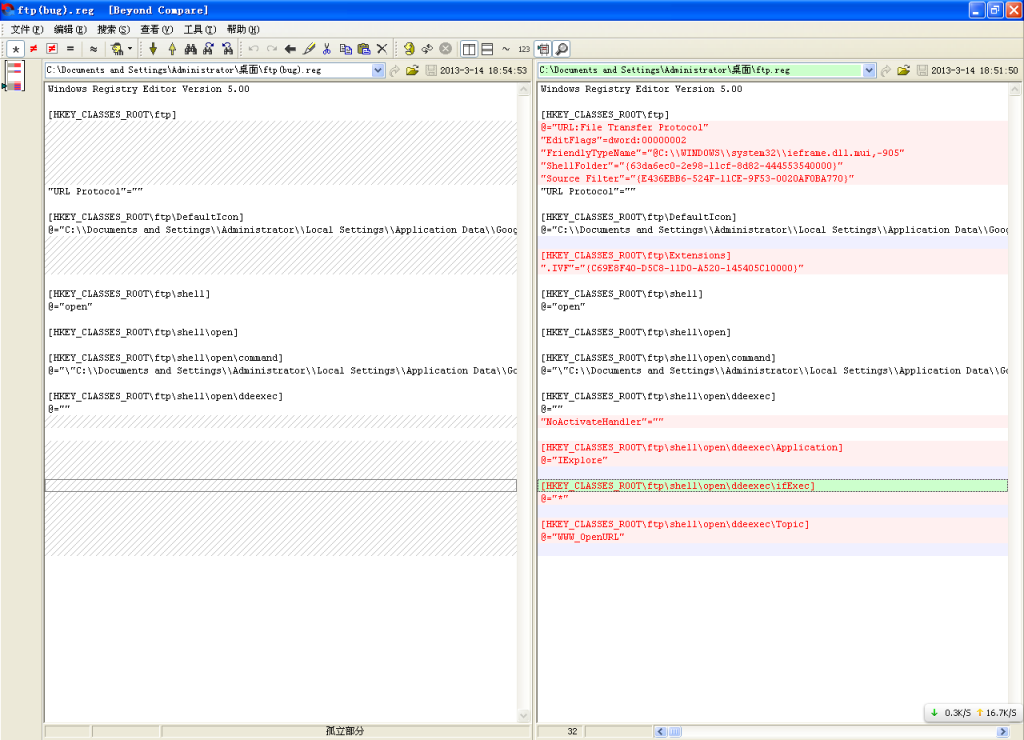Open the left pane's browse folder icon
1024x740 pixels.
tap(412, 71)
